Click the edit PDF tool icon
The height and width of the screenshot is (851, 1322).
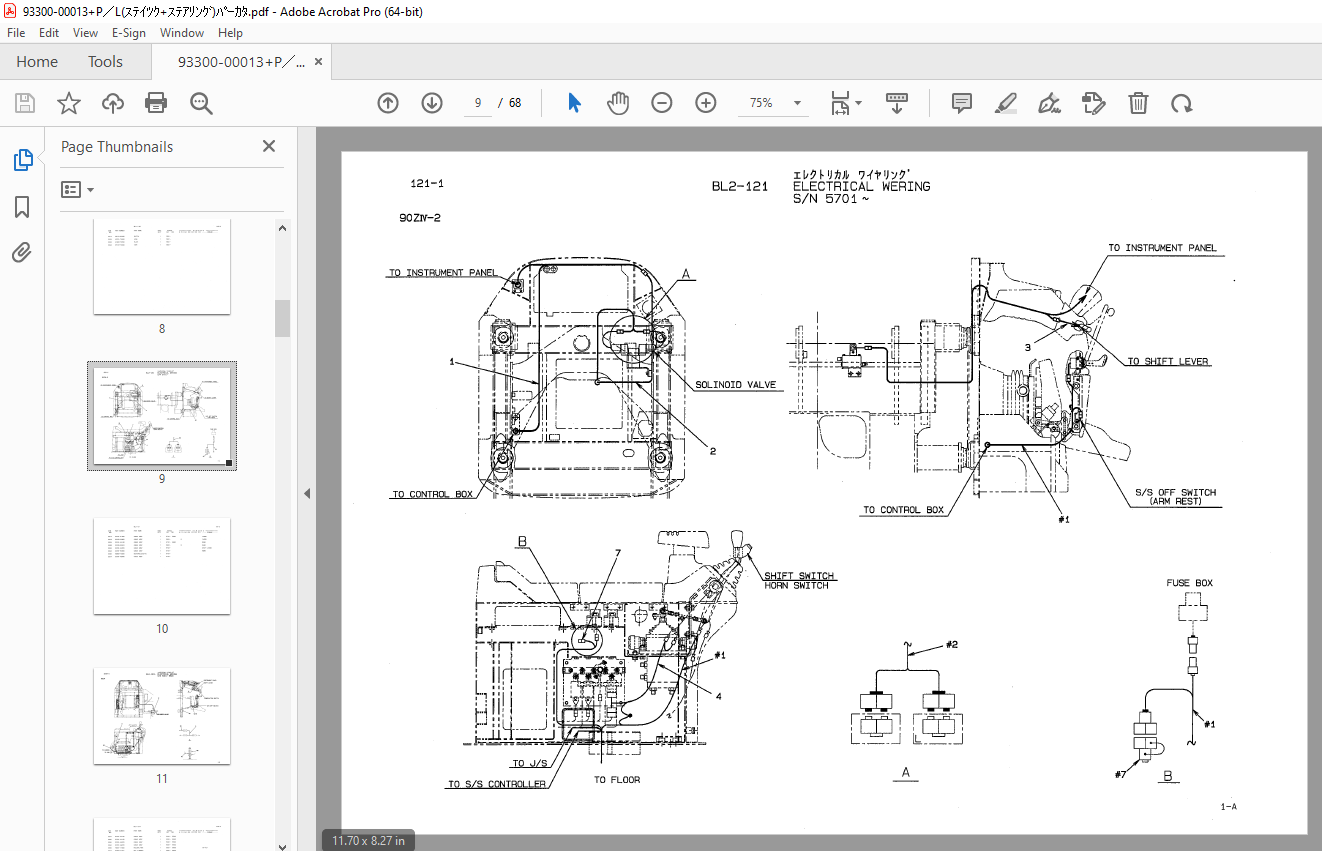pyautogui.click(x=1094, y=103)
